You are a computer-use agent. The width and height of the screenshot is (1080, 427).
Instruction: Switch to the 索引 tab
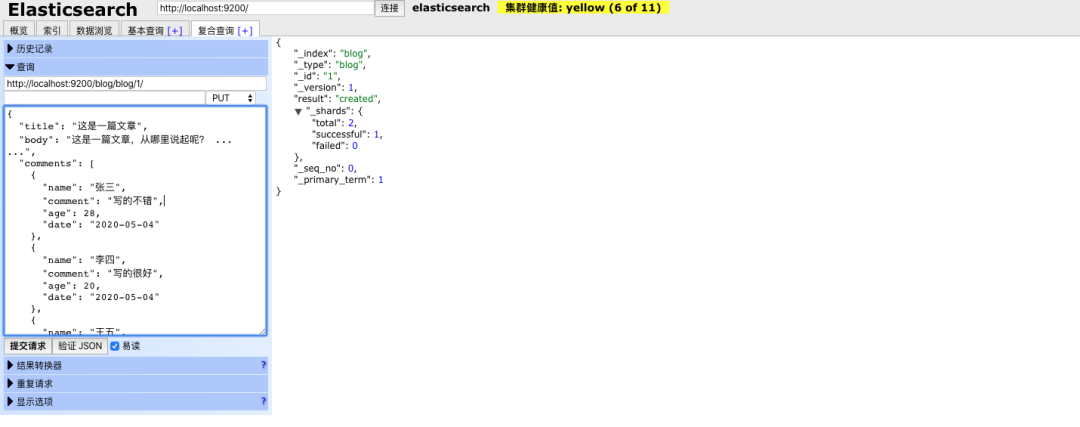[52, 30]
